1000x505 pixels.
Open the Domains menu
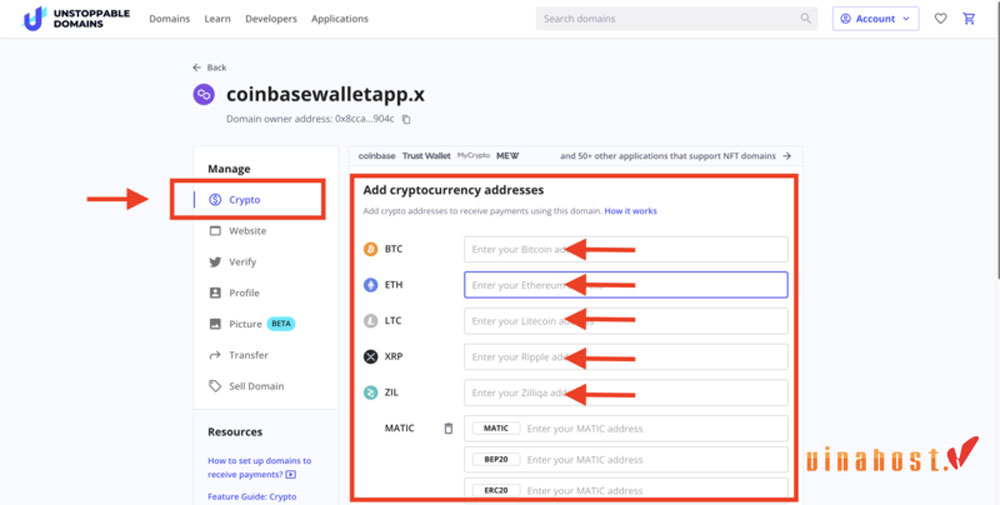coord(169,18)
